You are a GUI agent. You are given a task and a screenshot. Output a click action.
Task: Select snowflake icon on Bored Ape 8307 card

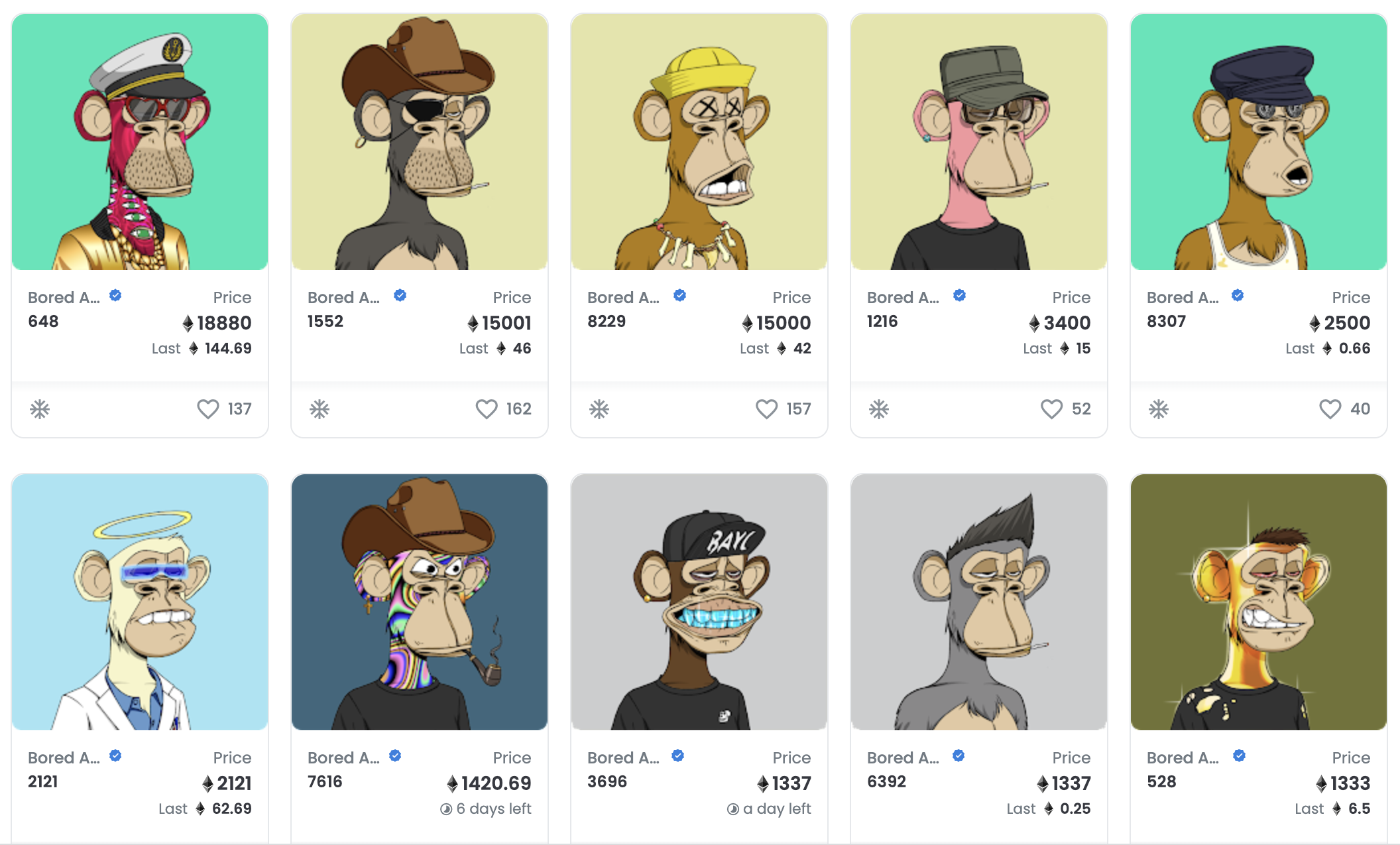coord(1159,409)
